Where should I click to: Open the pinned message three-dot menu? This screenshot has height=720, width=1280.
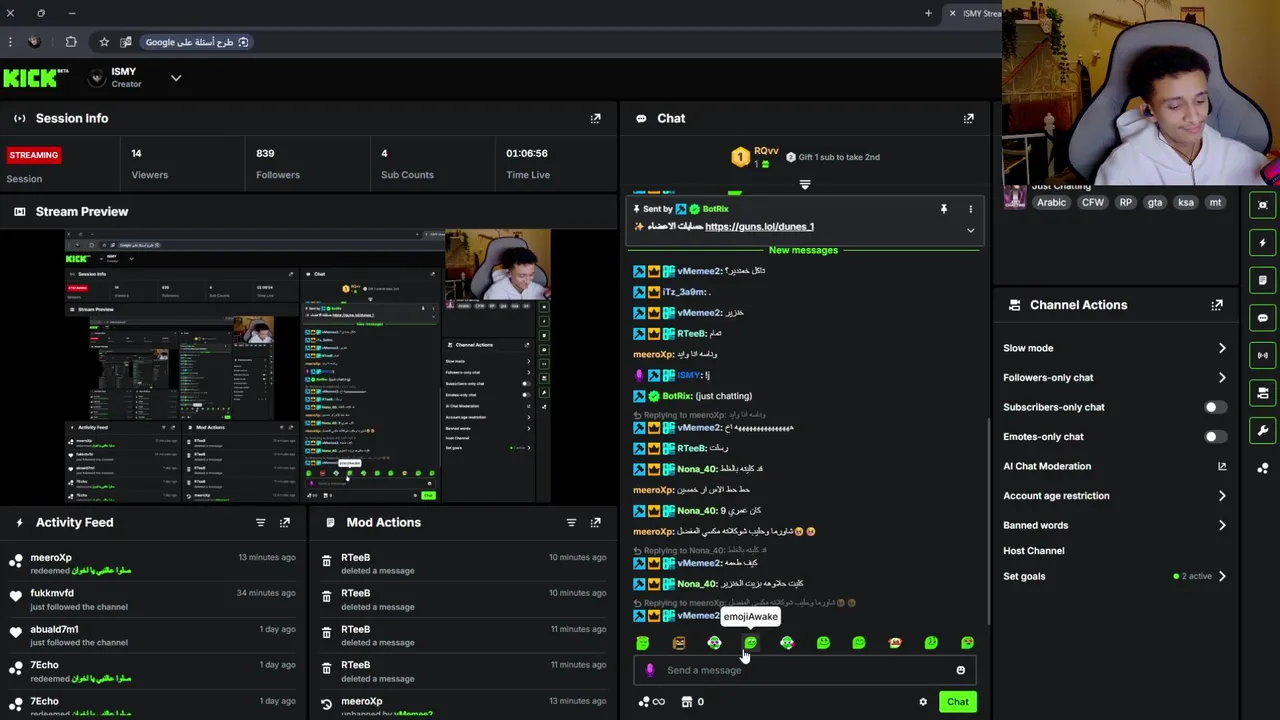click(x=970, y=209)
